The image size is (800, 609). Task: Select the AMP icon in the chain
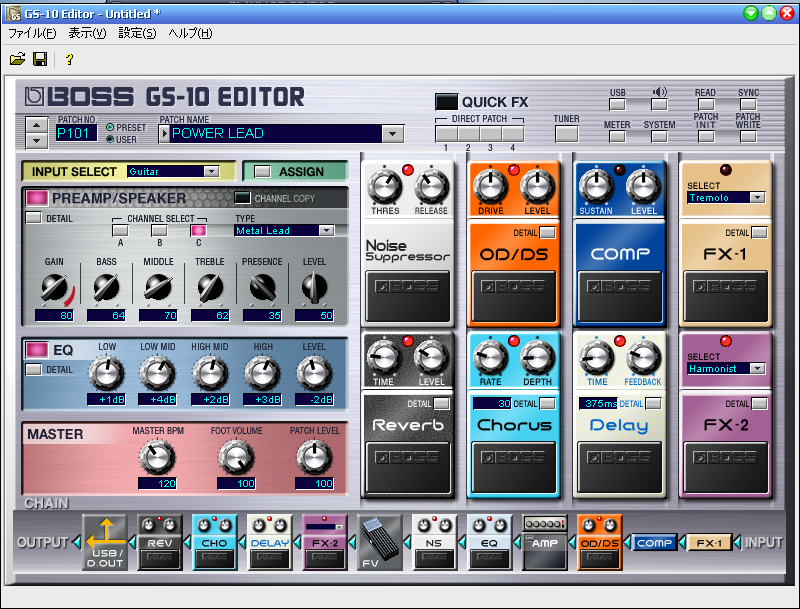(x=544, y=543)
